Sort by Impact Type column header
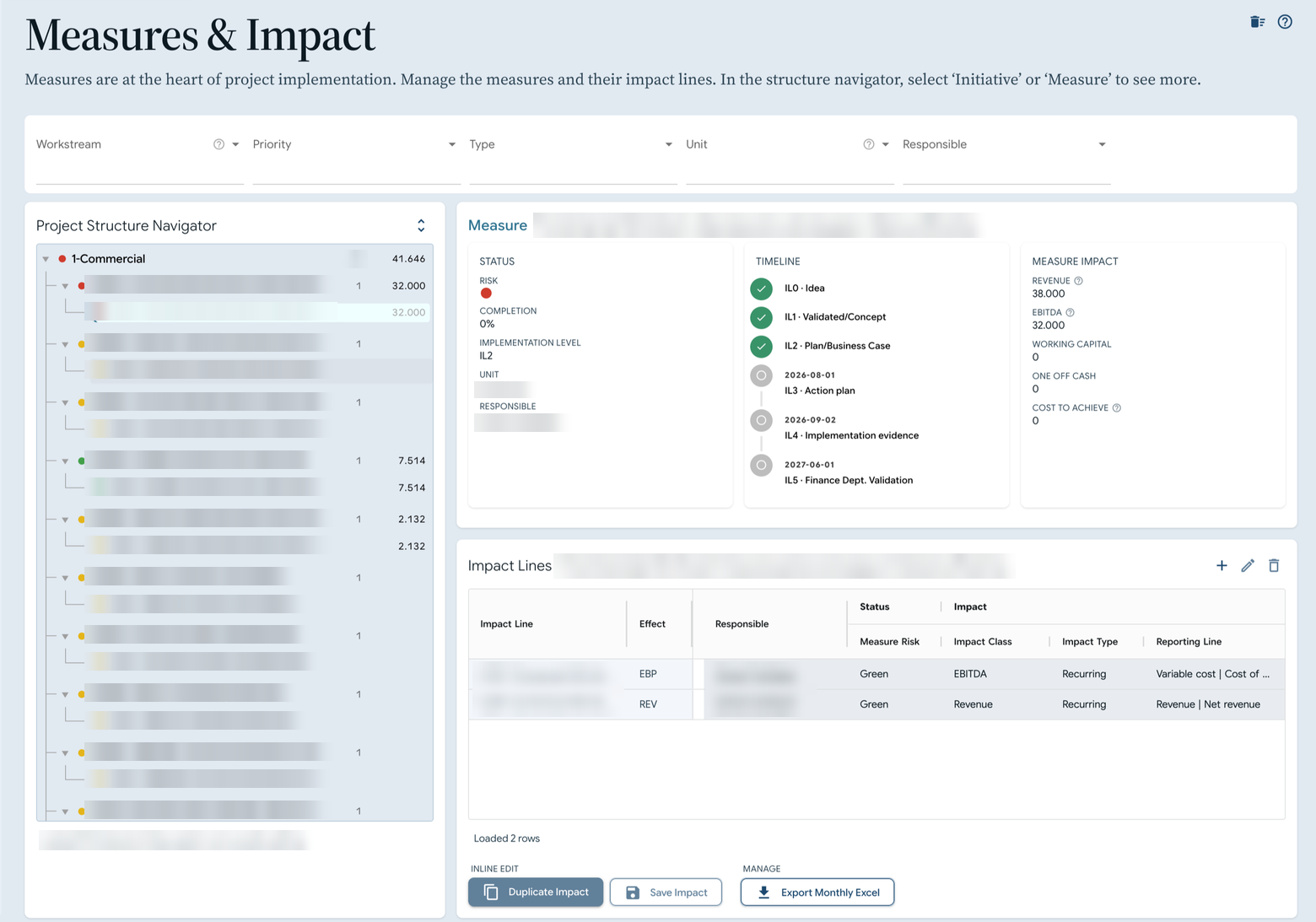1316x922 pixels. tap(1090, 642)
